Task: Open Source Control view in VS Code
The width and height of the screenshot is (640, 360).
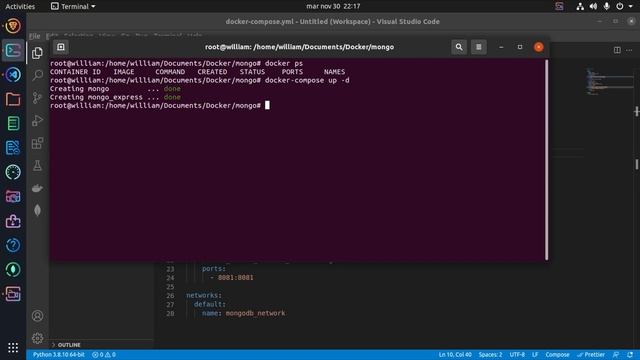Action: tap(38, 98)
